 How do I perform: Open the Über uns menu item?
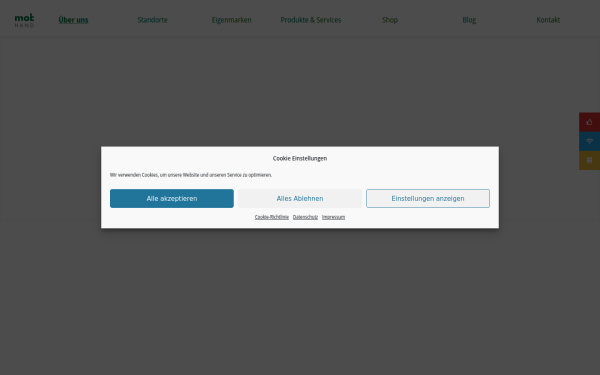coord(73,20)
